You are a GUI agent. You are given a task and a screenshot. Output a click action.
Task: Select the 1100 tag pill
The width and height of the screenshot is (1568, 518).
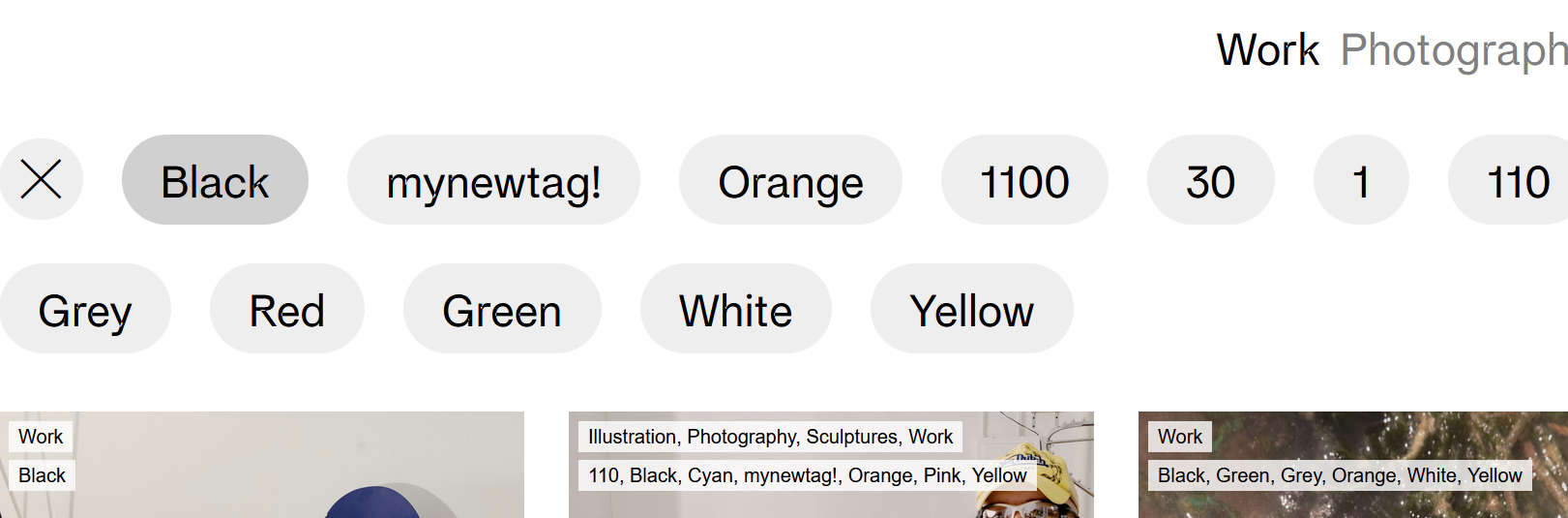tap(1024, 180)
